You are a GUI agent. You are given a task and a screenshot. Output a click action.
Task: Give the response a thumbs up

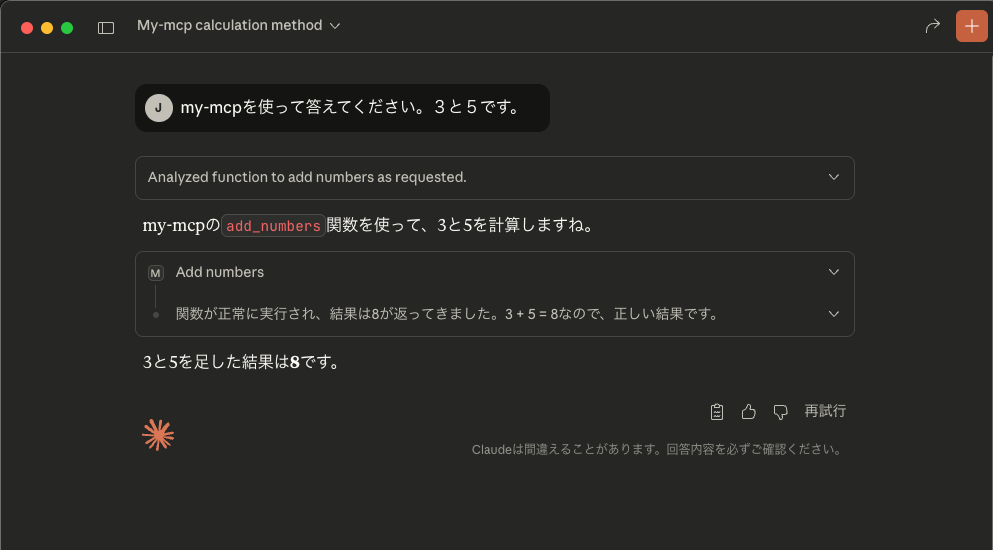coord(748,411)
